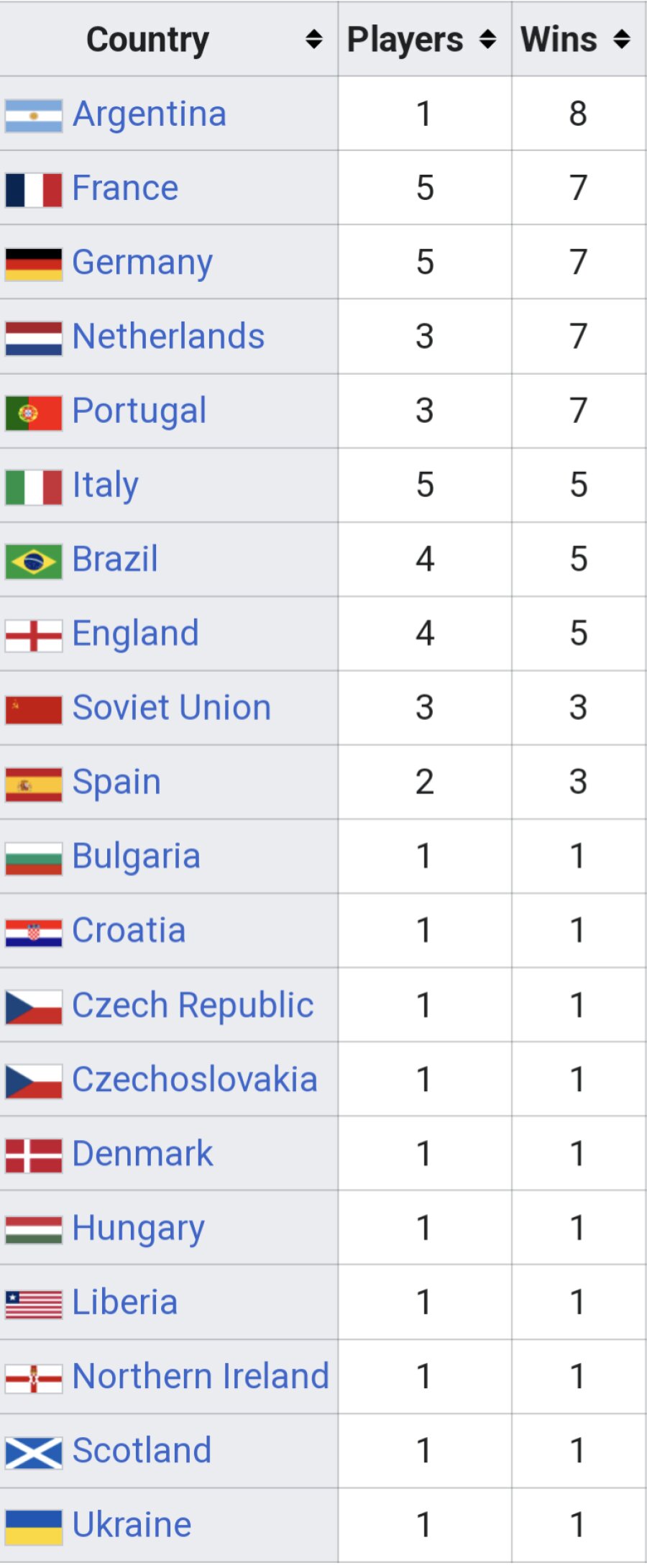Click the Liberia flag icon
Screen dimensions: 647x1568
[33, 1304]
